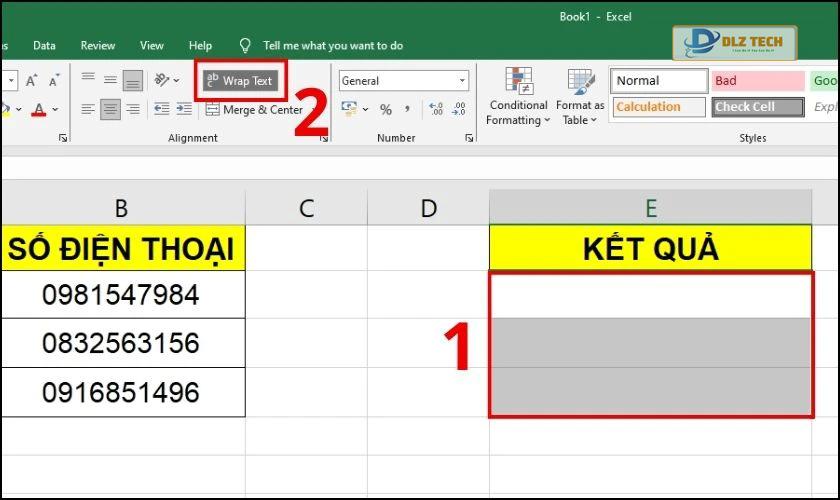Select column E header
Viewport: 840px width, 500px height.
tap(651, 208)
